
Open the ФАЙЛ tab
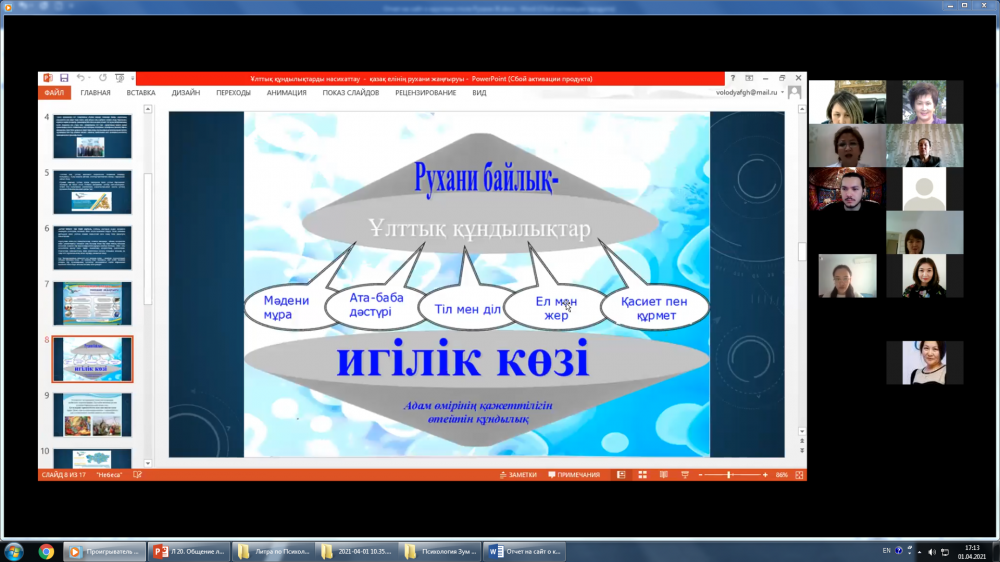[x=54, y=92]
